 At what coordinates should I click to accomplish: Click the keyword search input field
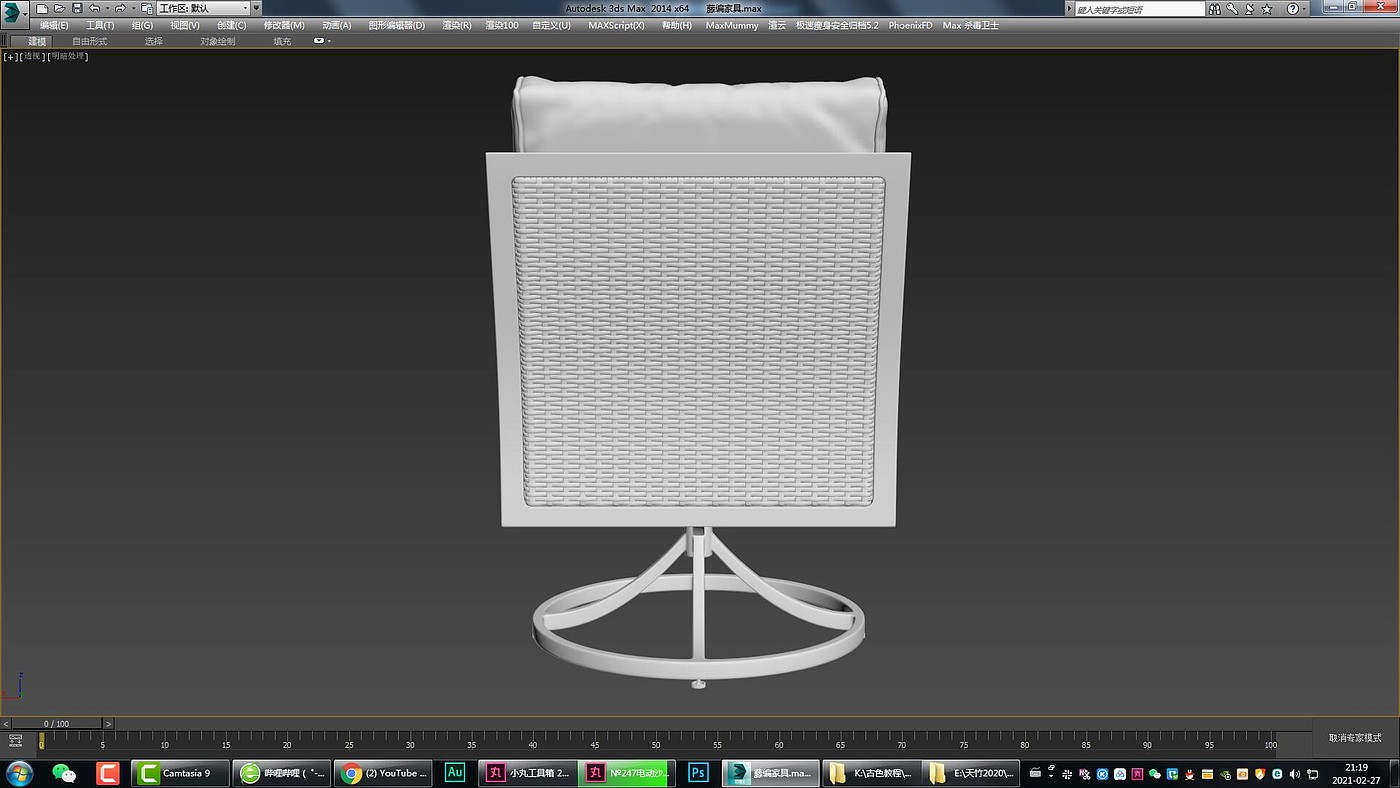[x=1136, y=9]
